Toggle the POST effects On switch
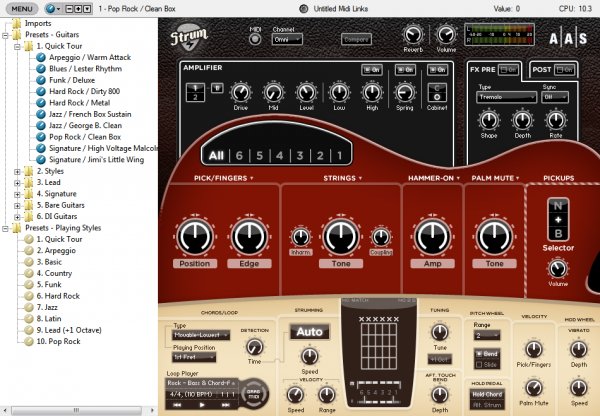This screenshot has width=600, height=416. 565,70
